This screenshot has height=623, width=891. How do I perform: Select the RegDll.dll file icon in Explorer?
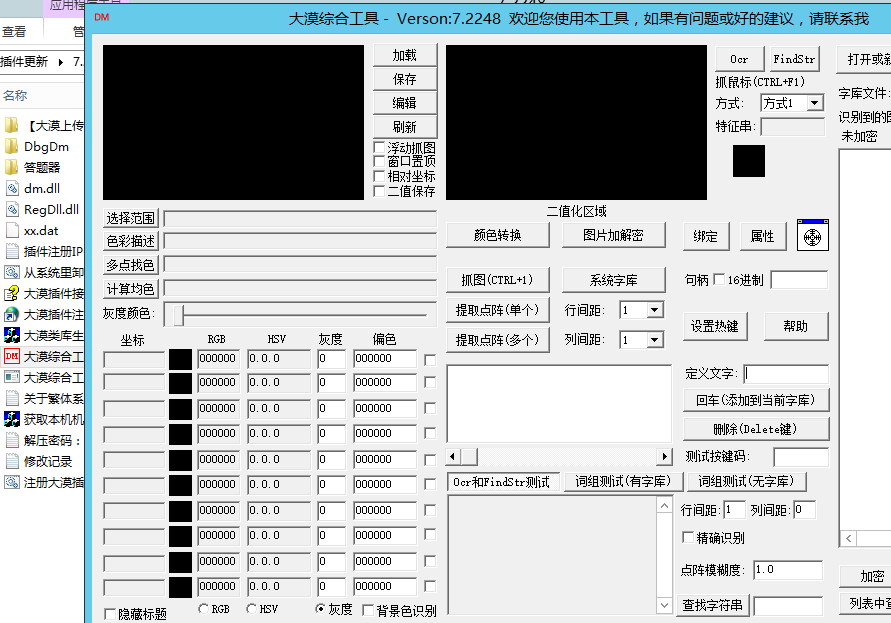coord(11,209)
